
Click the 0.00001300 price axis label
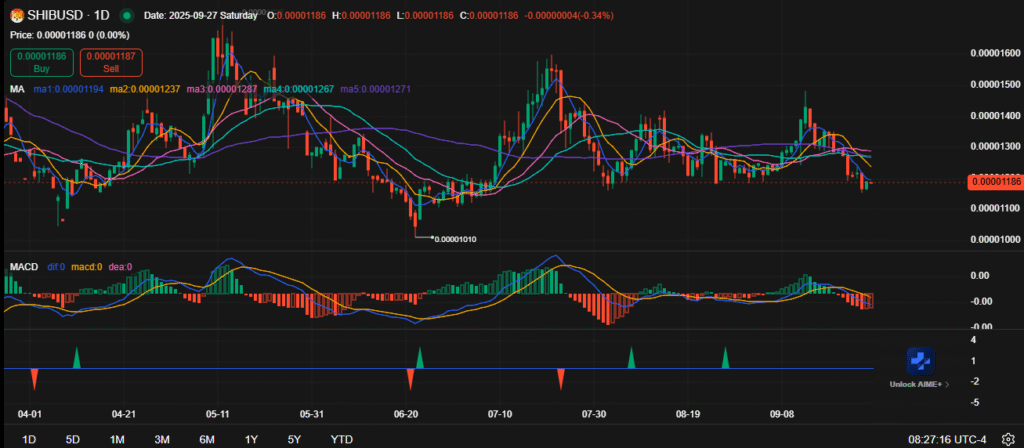point(995,146)
